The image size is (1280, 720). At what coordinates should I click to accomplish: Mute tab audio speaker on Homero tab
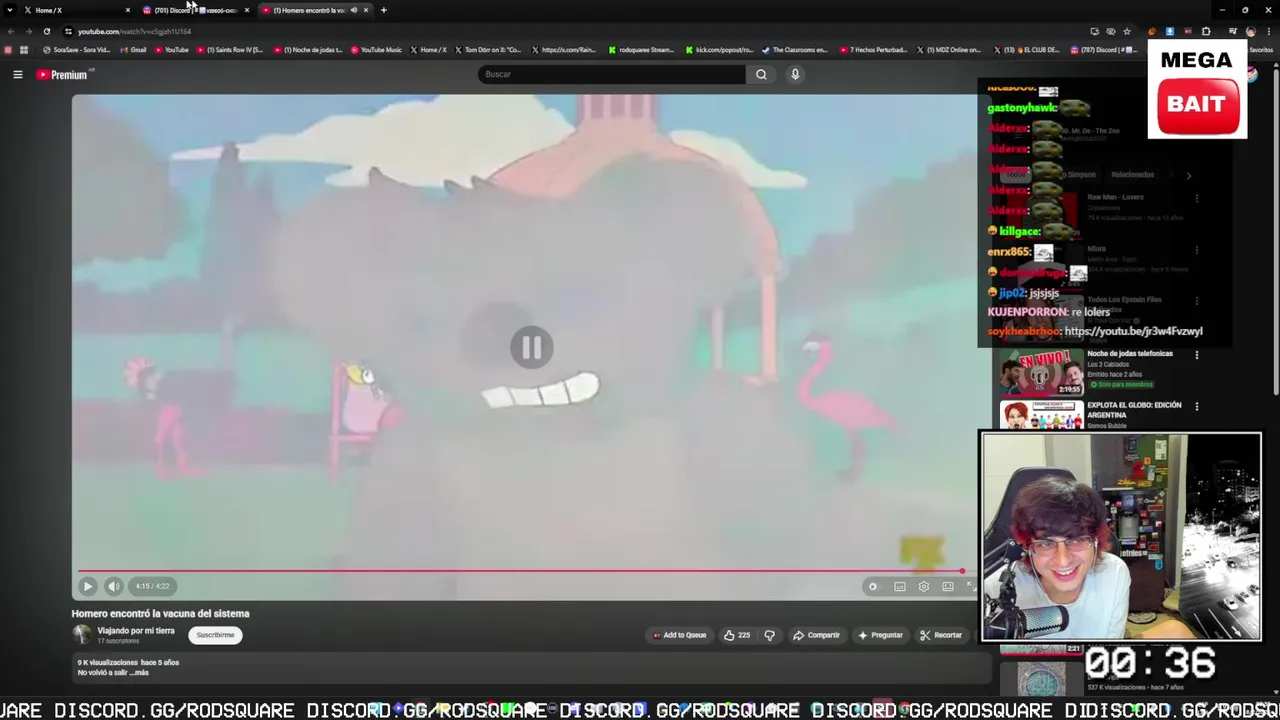pos(353,10)
